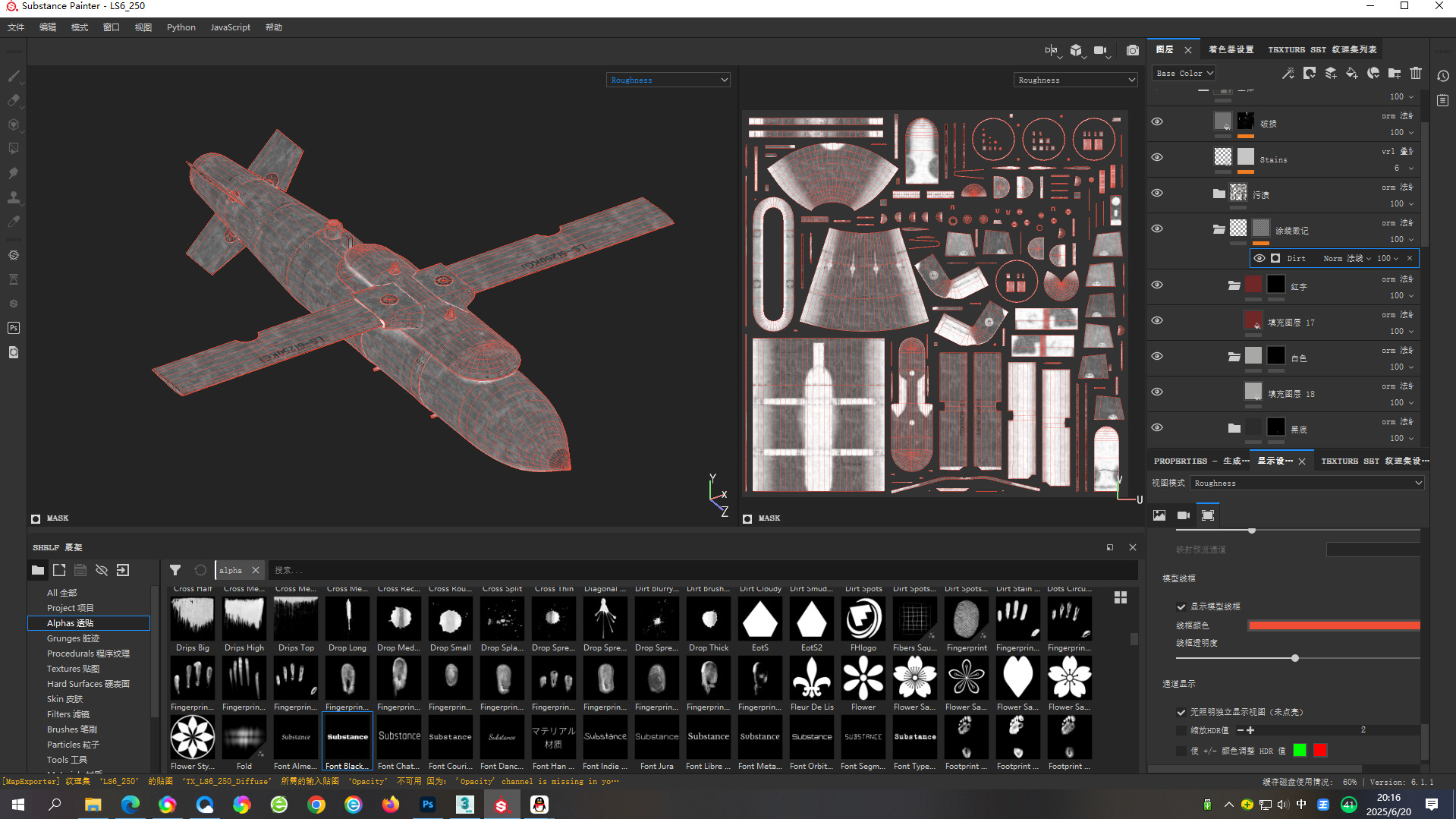Select the Clone stamp tool
Image resolution: width=1456 pixels, height=819 pixels.
14,197
